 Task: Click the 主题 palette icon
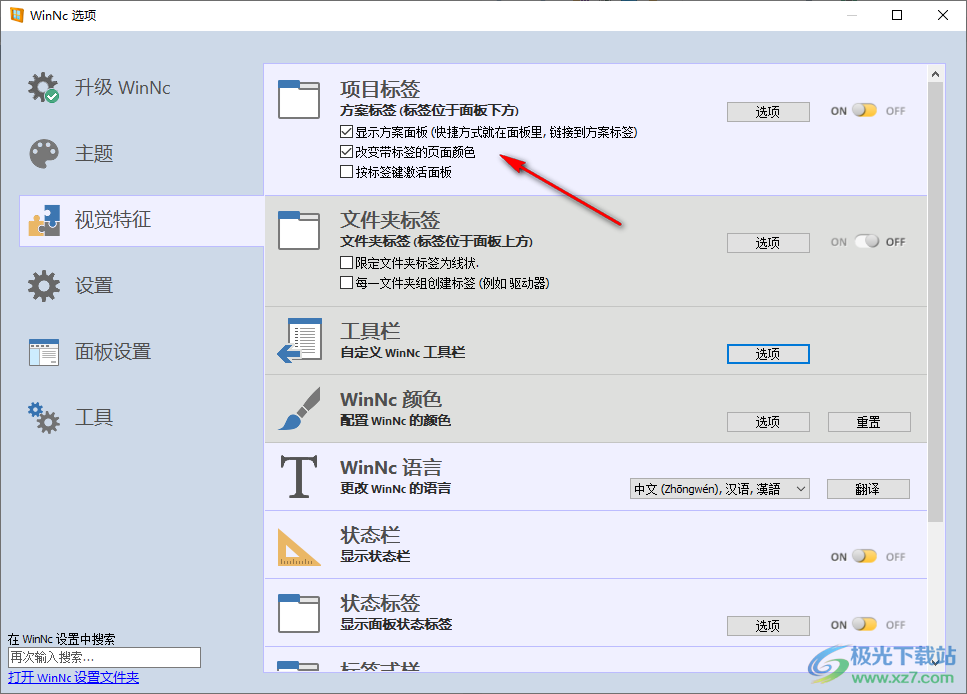click(44, 154)
